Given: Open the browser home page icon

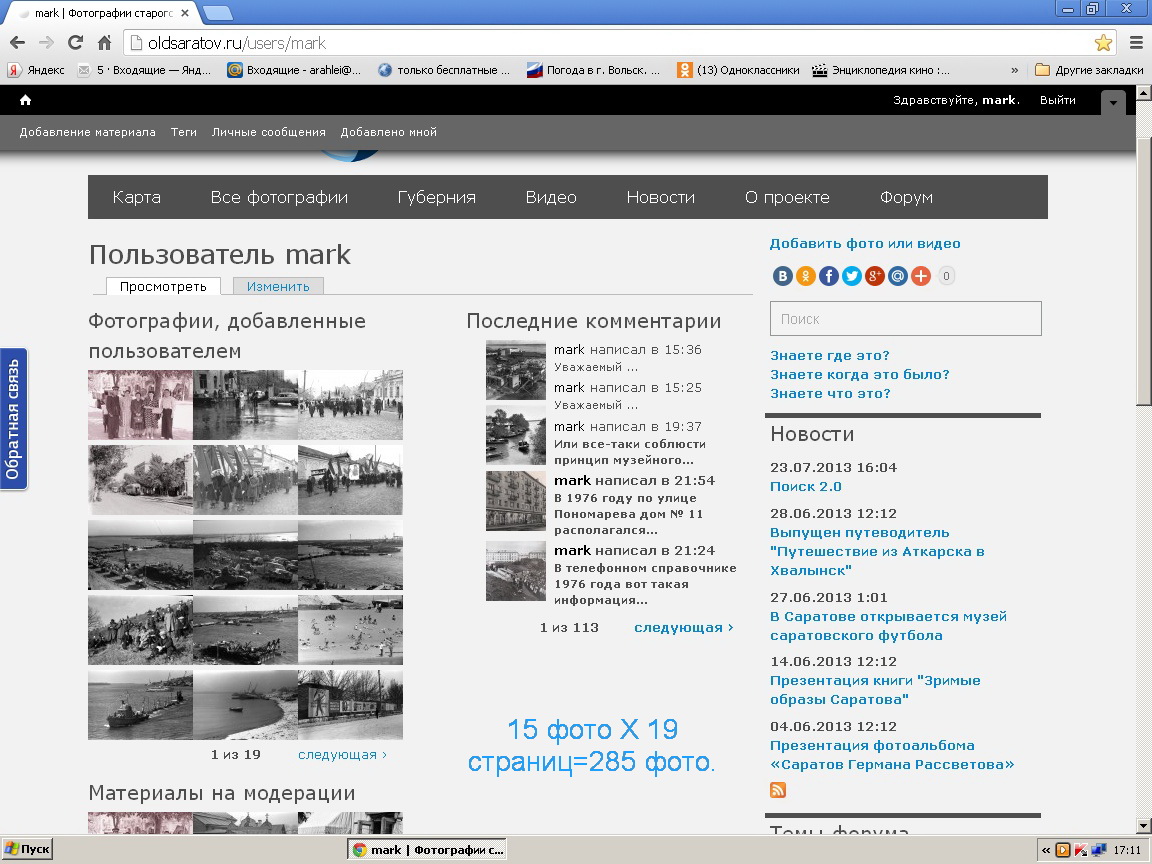Looking at the screenshot, I should [x=104, y=43].
